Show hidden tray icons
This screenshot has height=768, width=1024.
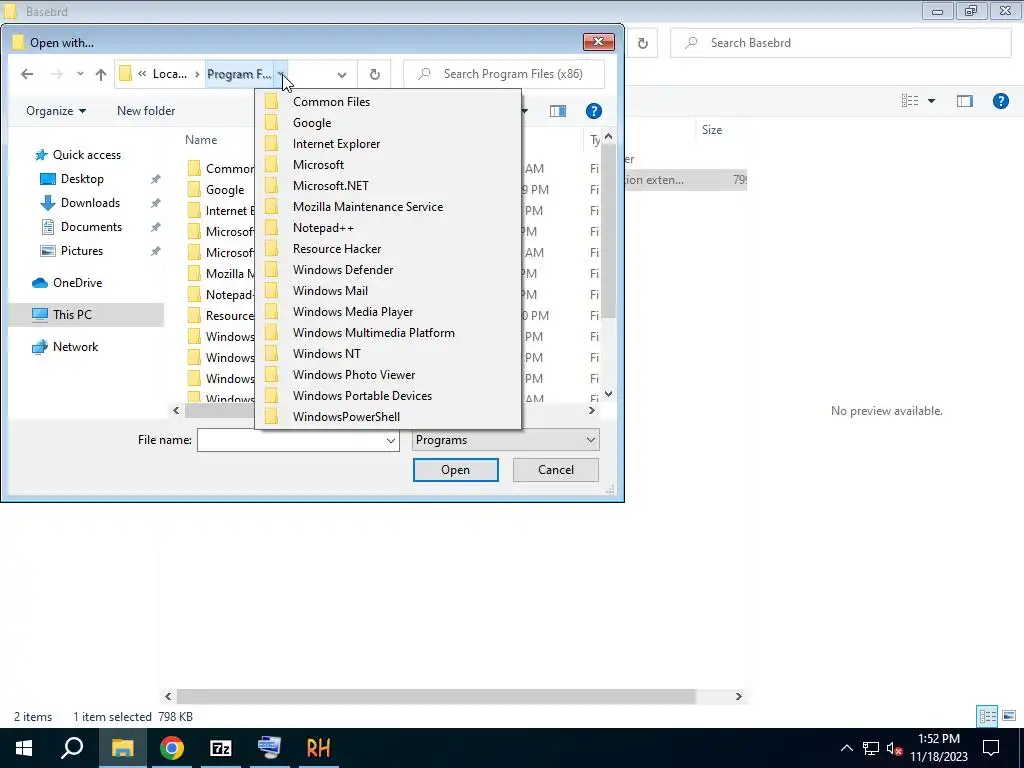(846, 748)
